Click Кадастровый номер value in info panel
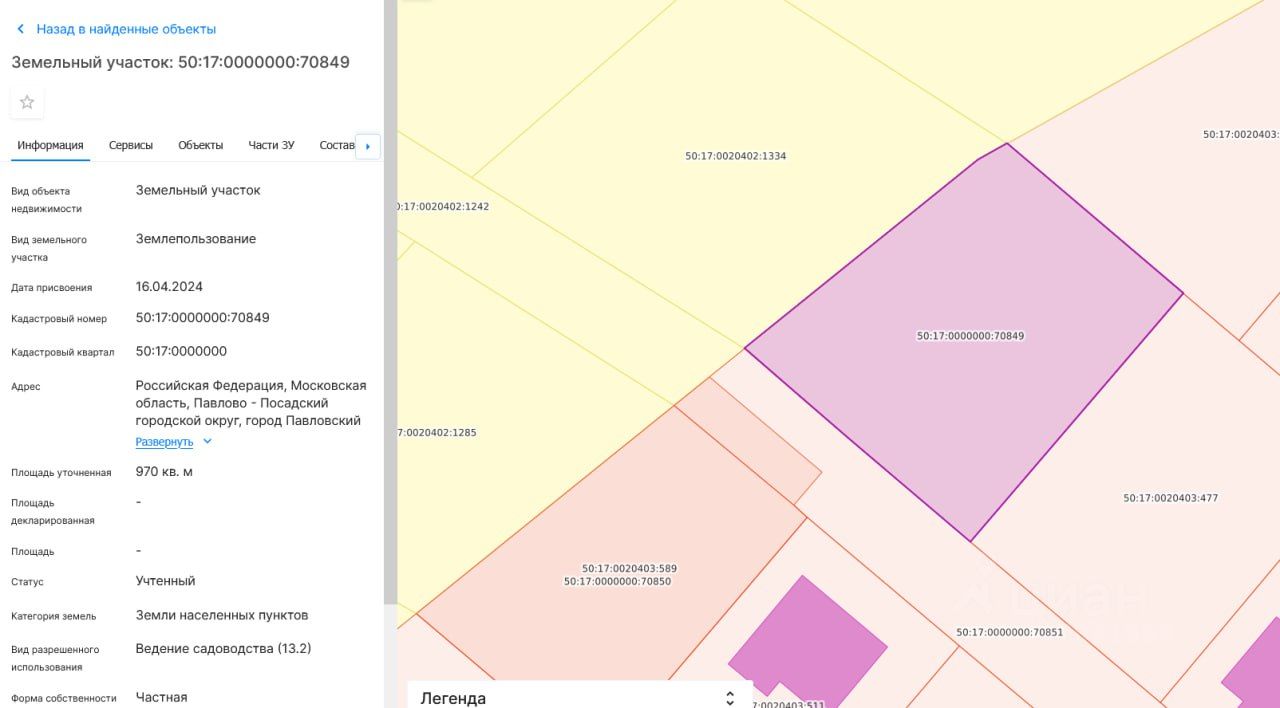The width and height of the screenshot is (1280, 708). coord(203,318)
